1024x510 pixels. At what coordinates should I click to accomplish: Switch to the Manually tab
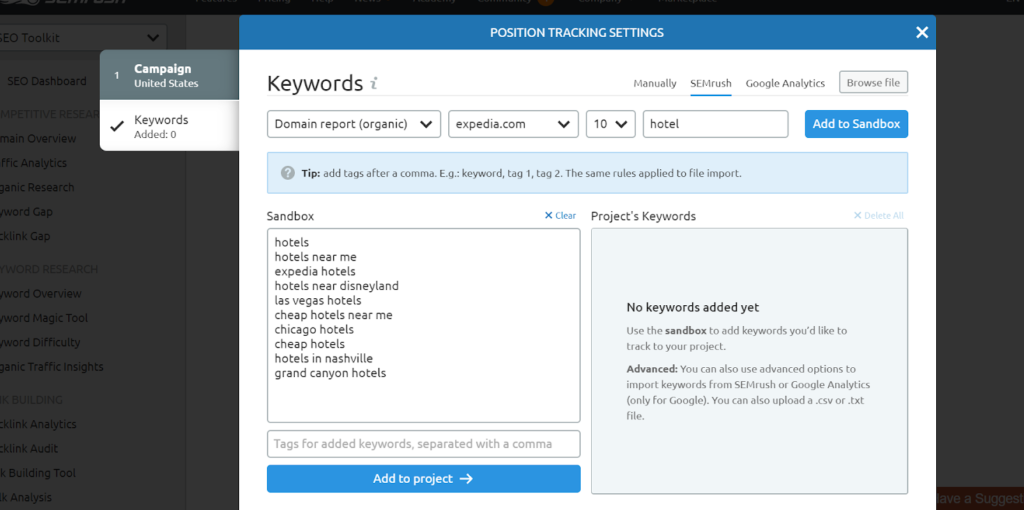655,84
